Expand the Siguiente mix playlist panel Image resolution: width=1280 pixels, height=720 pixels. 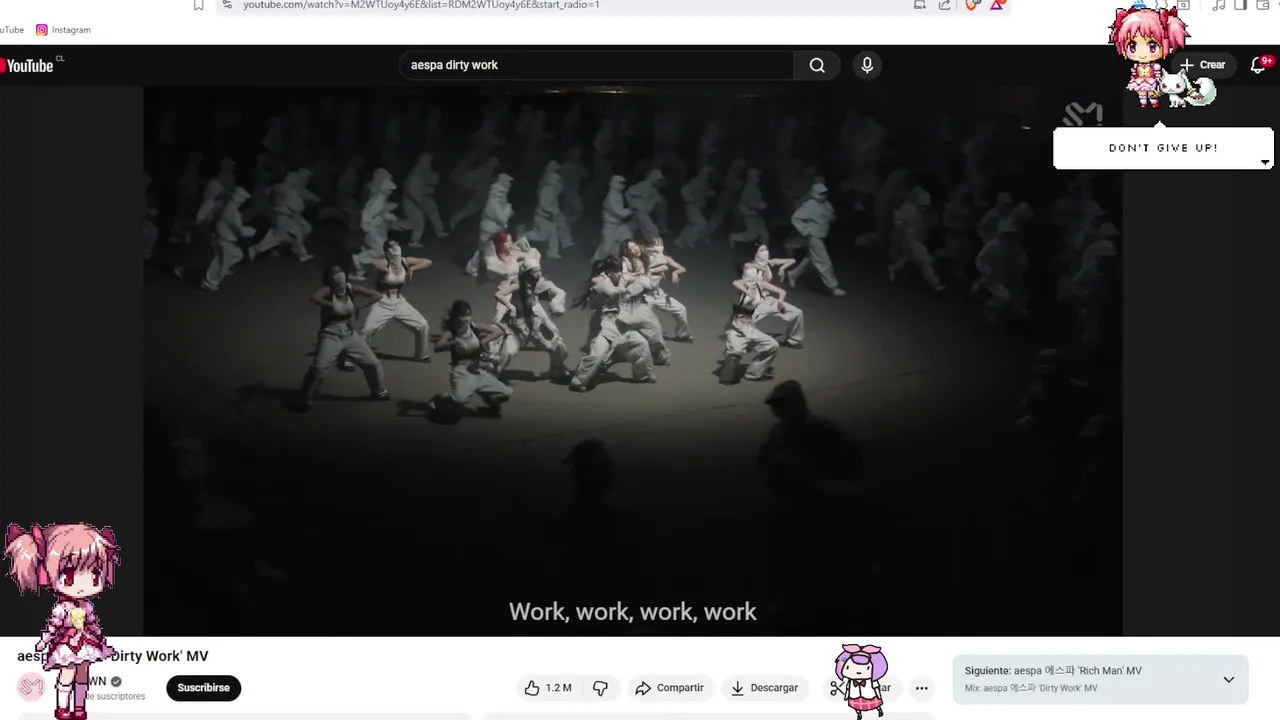coord(1229,680)
